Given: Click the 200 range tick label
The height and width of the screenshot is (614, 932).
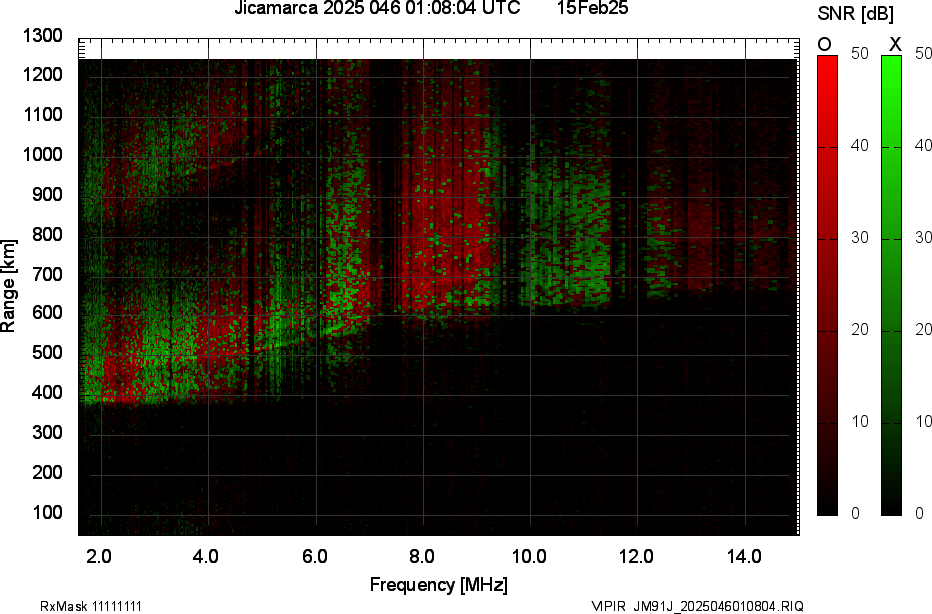Looking at the screenshot, I should pos(47,472).
